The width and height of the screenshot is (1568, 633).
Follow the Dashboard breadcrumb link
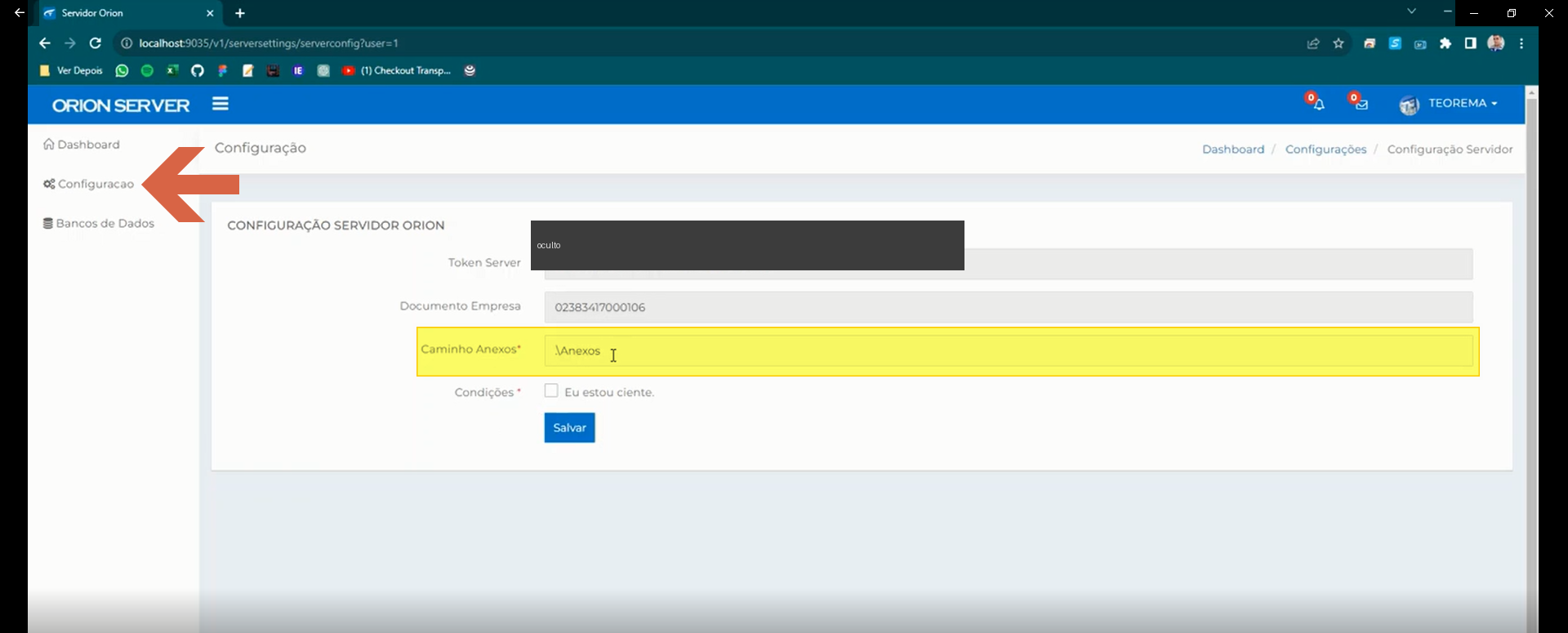[1233, 149]
